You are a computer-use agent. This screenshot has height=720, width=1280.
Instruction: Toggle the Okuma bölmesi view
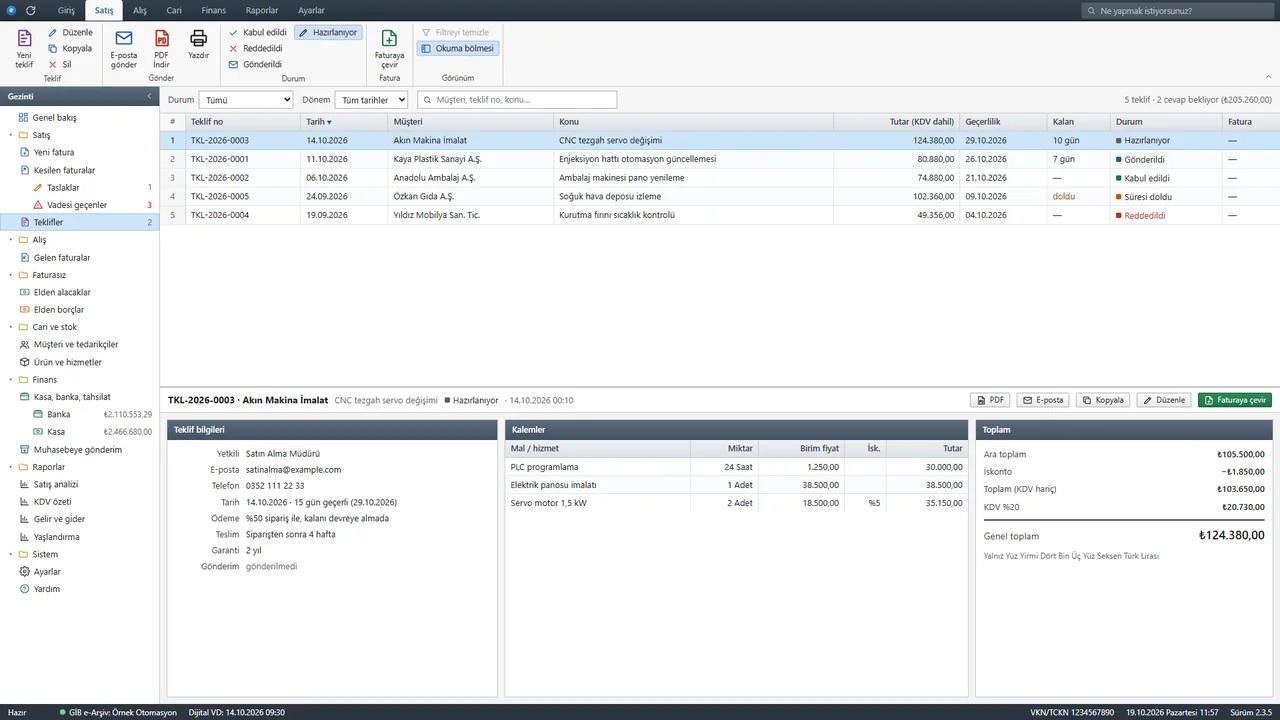[x=457, y=48]
